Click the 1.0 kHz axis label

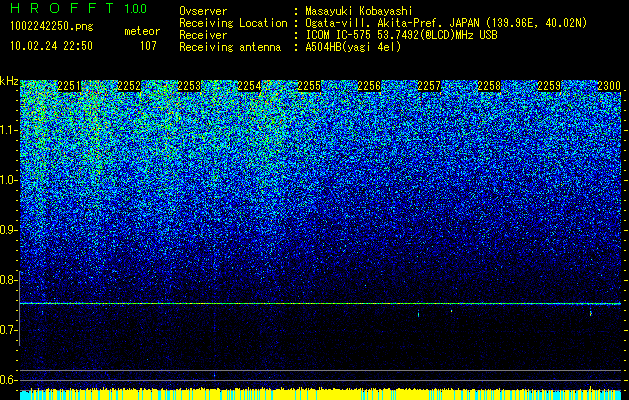(x=9, y=180)
